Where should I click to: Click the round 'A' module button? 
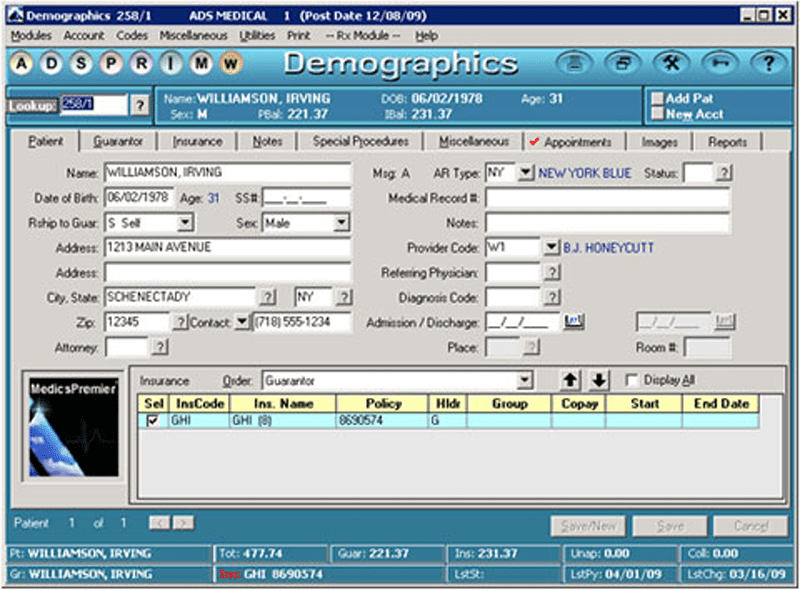tap(22, 65)
